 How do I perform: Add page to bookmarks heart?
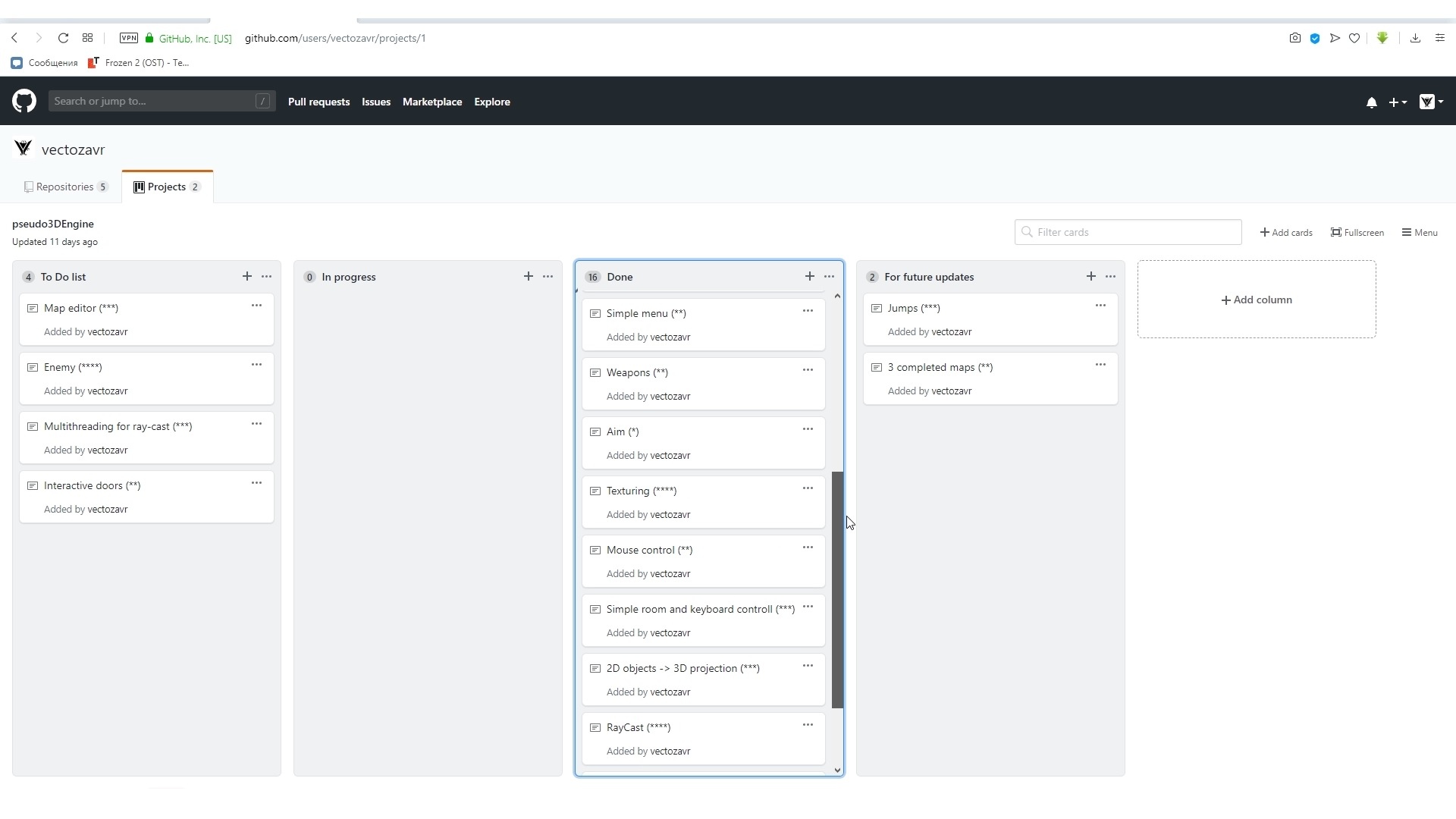1354,38
